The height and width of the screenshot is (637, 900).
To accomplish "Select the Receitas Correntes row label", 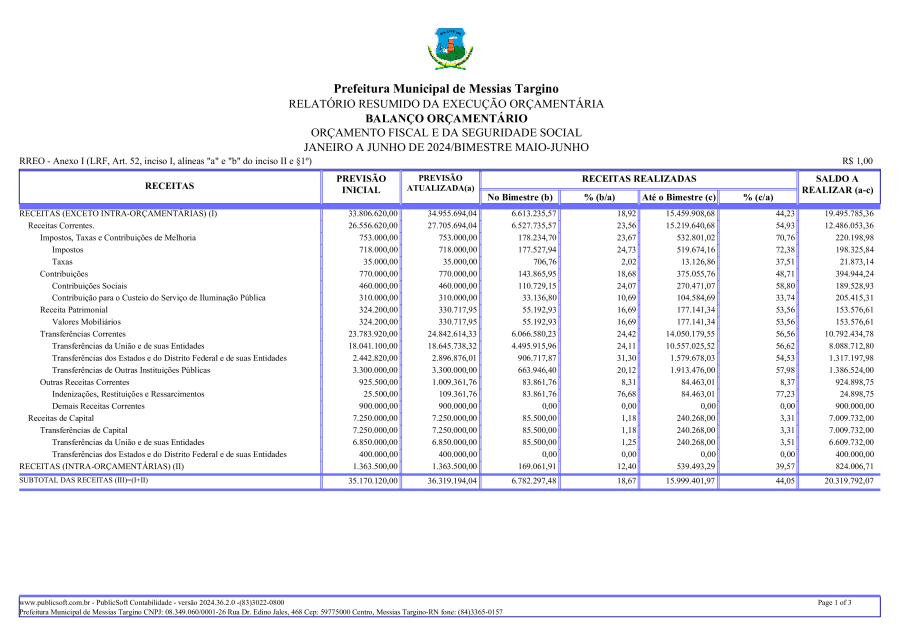I will click(62, 226).
